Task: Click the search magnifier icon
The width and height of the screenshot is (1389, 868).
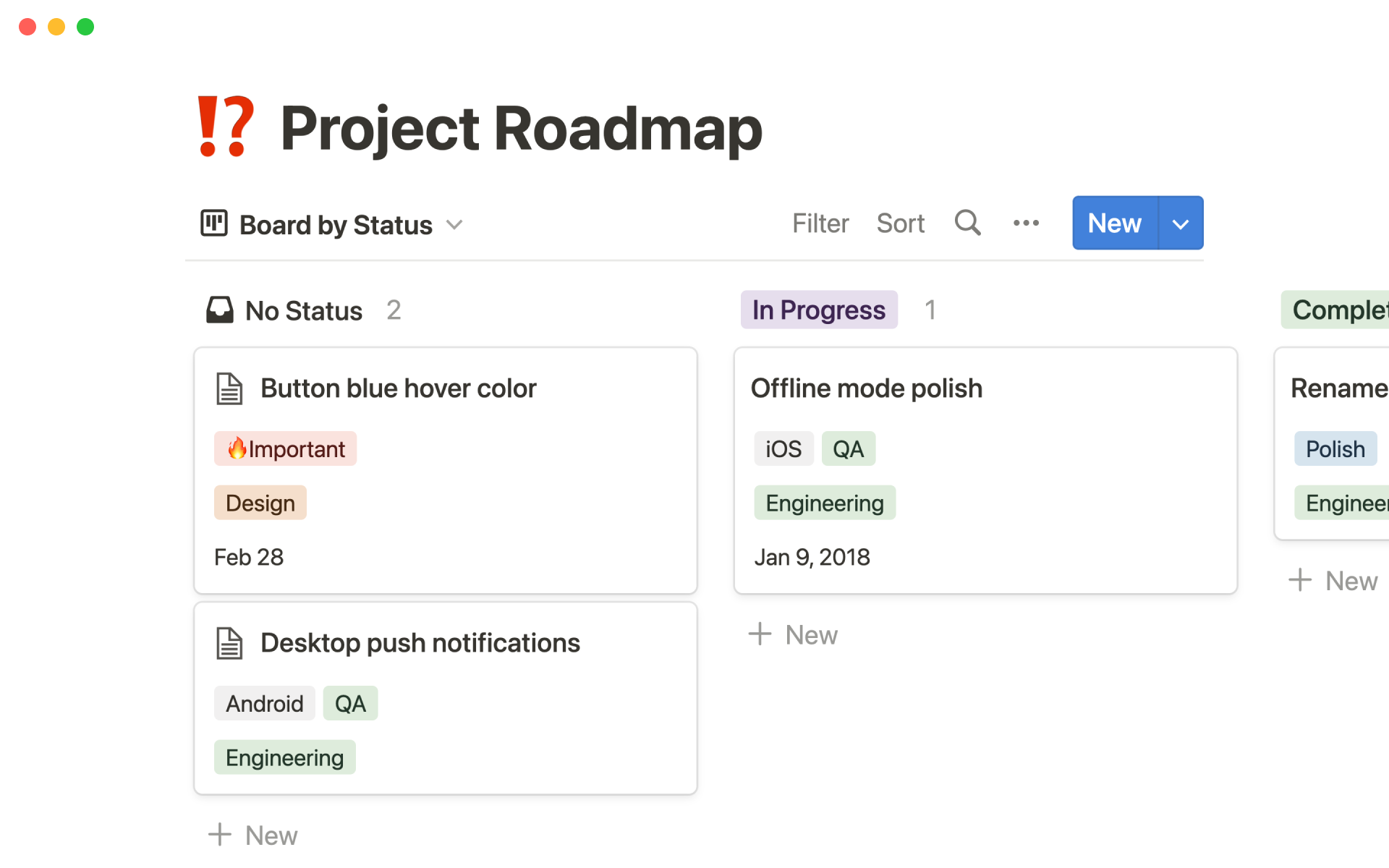Action: (x=967, y=223)
